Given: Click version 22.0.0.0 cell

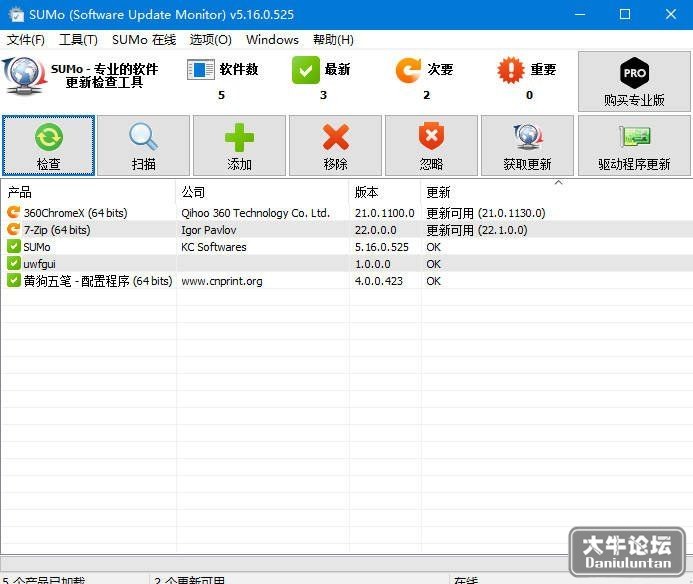Looking at the screenshot, I should 375,230.
